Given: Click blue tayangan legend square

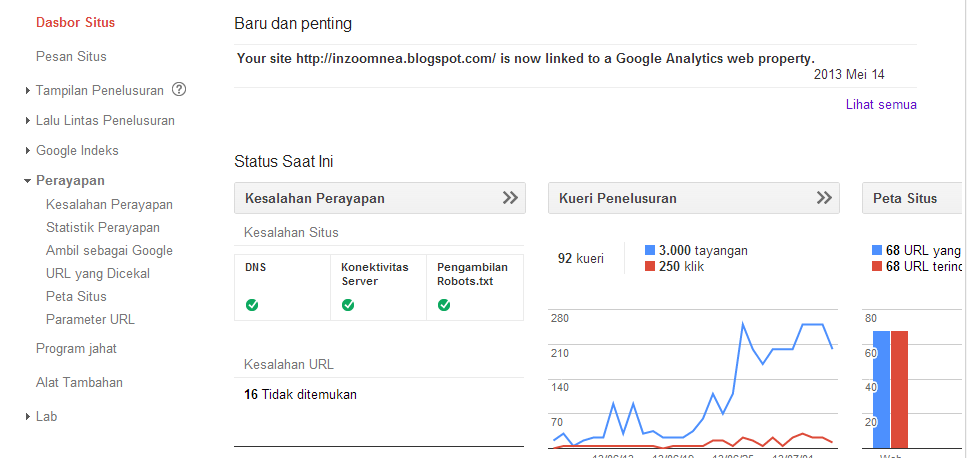Looking at the screenshot, I should coord(650,250).
